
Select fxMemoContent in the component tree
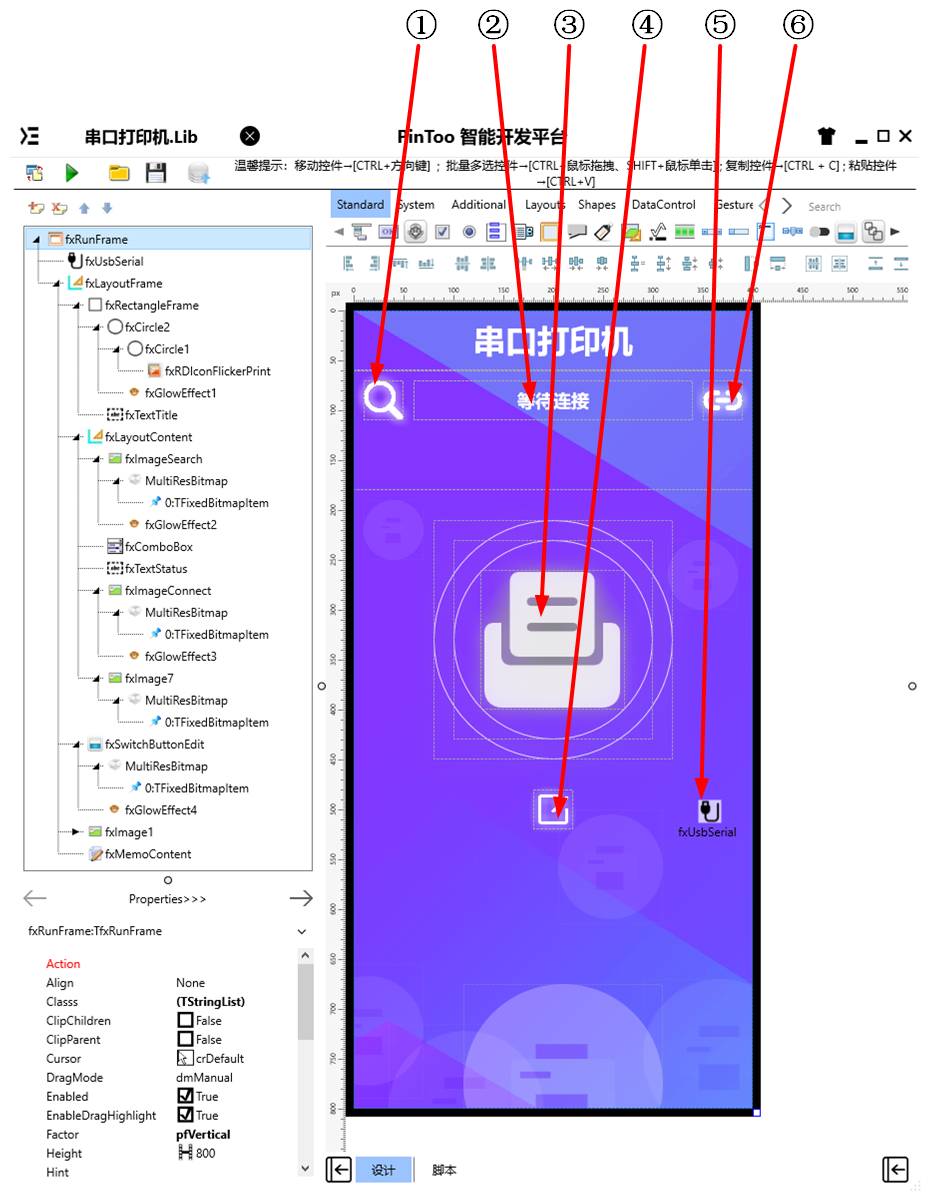tap(148, 854)
